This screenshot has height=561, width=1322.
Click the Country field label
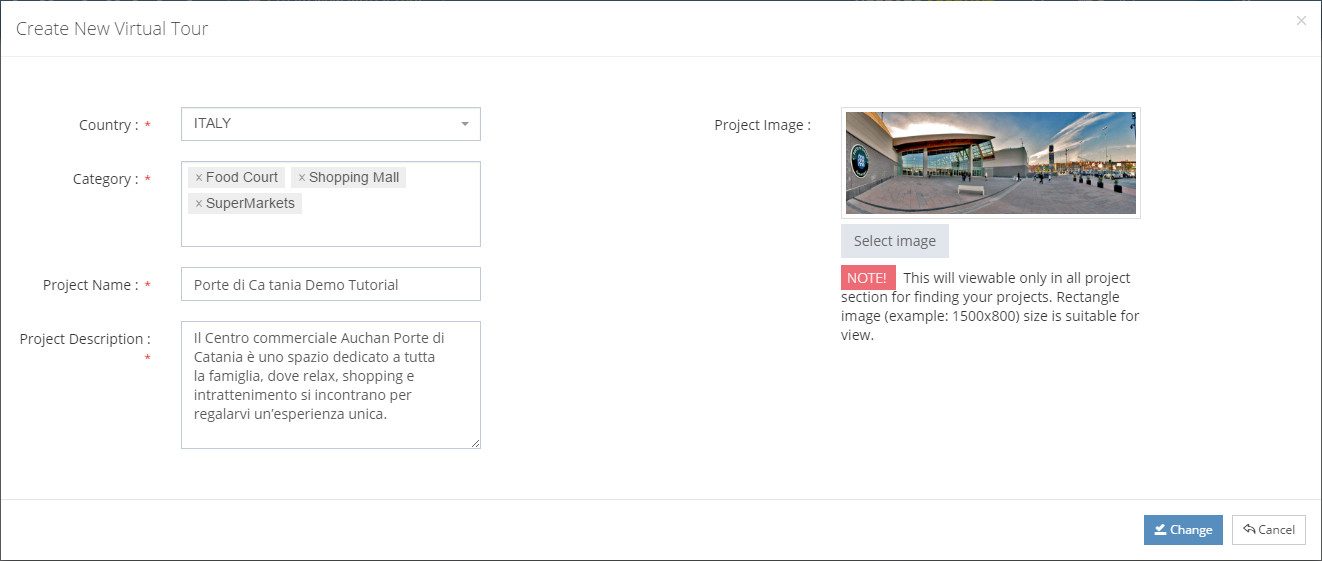point(109,125)
